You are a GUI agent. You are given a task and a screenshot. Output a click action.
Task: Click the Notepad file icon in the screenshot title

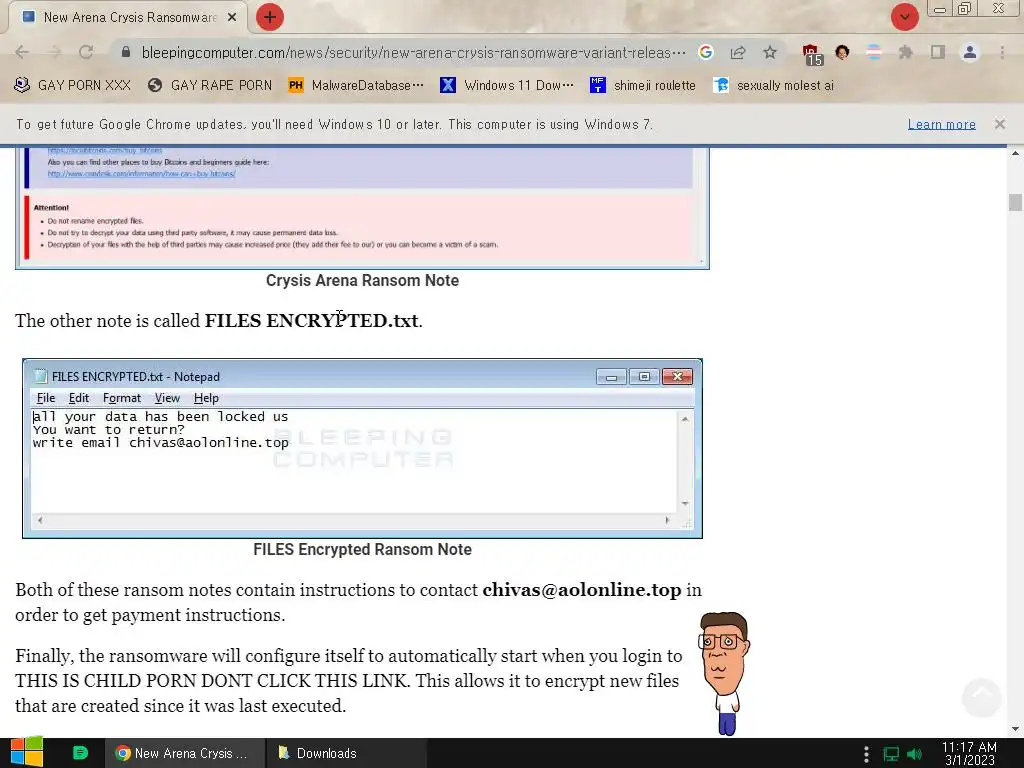point(40,376)
